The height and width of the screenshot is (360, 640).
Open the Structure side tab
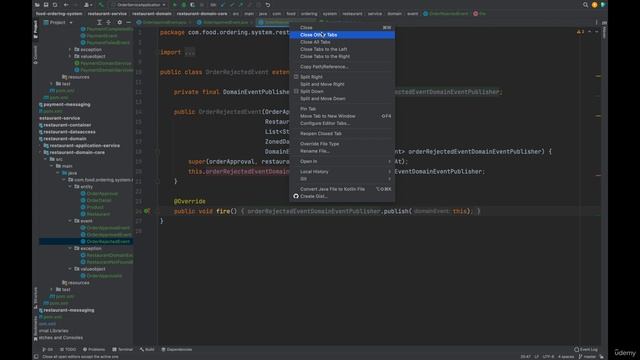[x=36, y=298]
